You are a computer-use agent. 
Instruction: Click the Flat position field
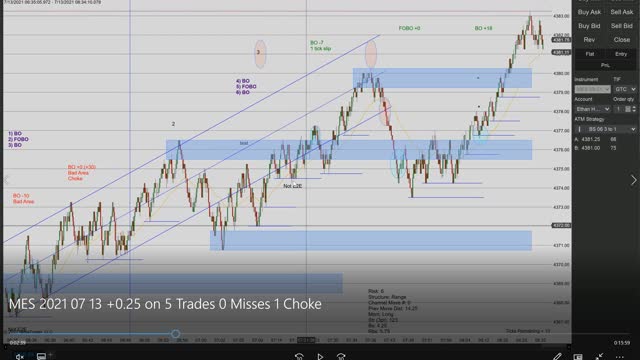point(590,54)
